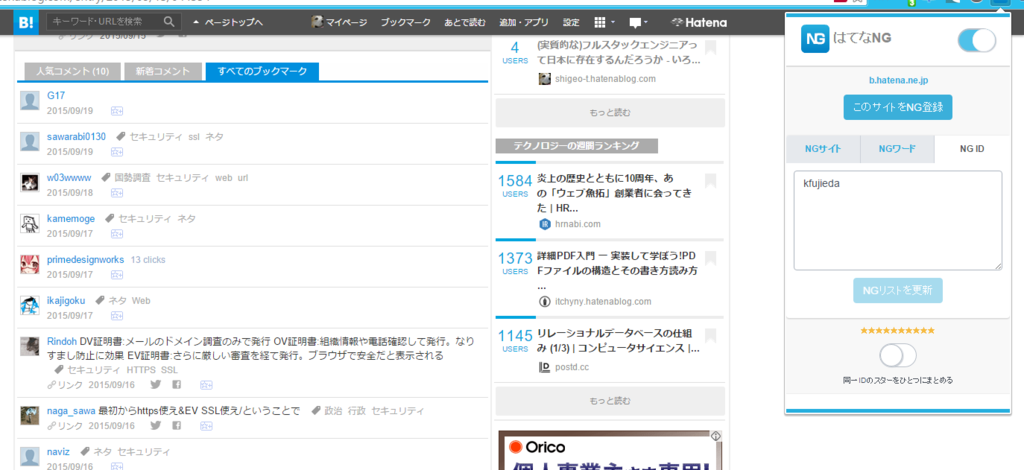This screenshot has width=1024, height=470.
Task: Bookmark the フルスタックエンジニア article via its flag icon
Action: click(711, 48)
